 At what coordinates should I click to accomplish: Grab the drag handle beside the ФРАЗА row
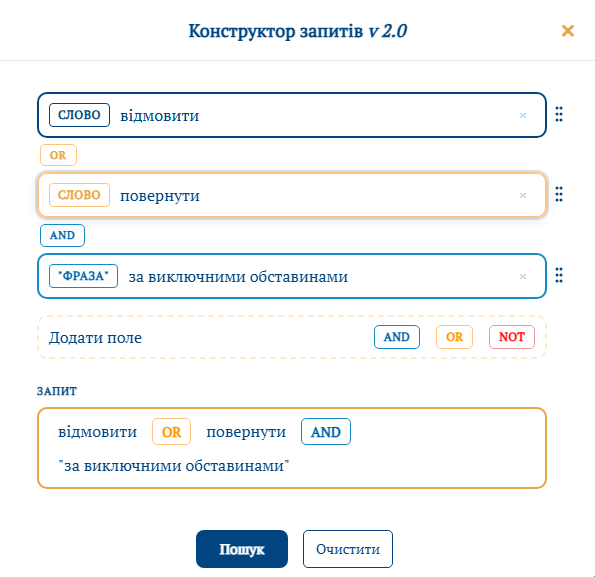pos(559,275)
